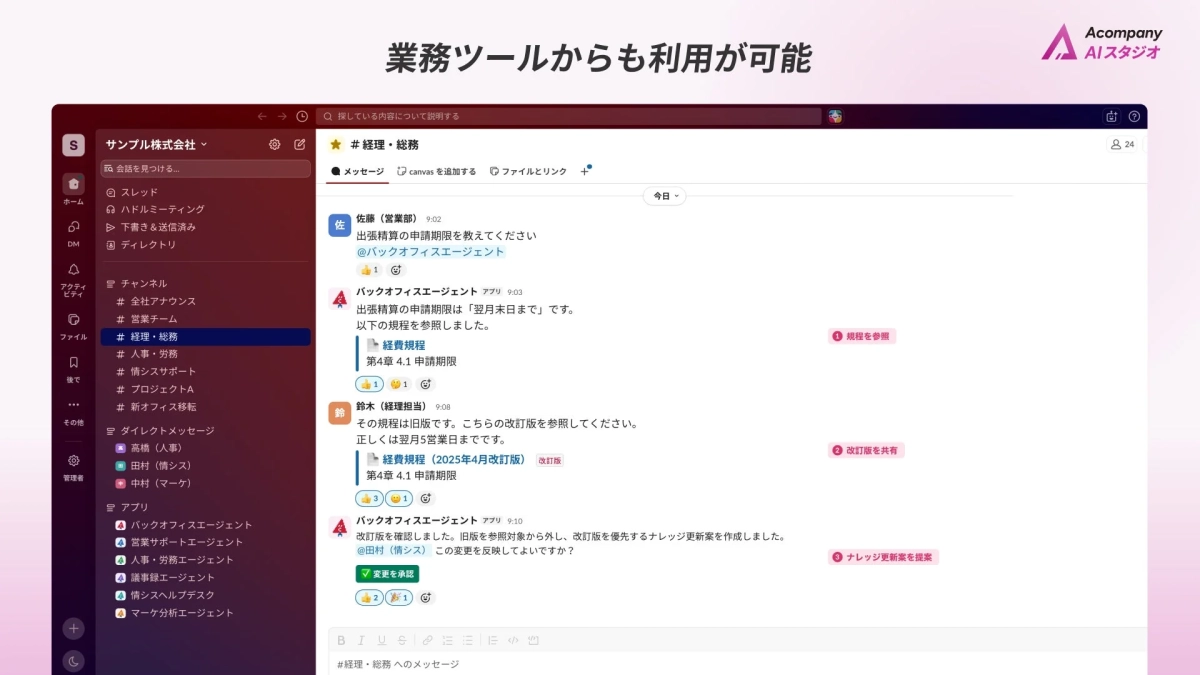
Task: Open the 経費規程 document link at 9:03
Action: tap(404, 345)
